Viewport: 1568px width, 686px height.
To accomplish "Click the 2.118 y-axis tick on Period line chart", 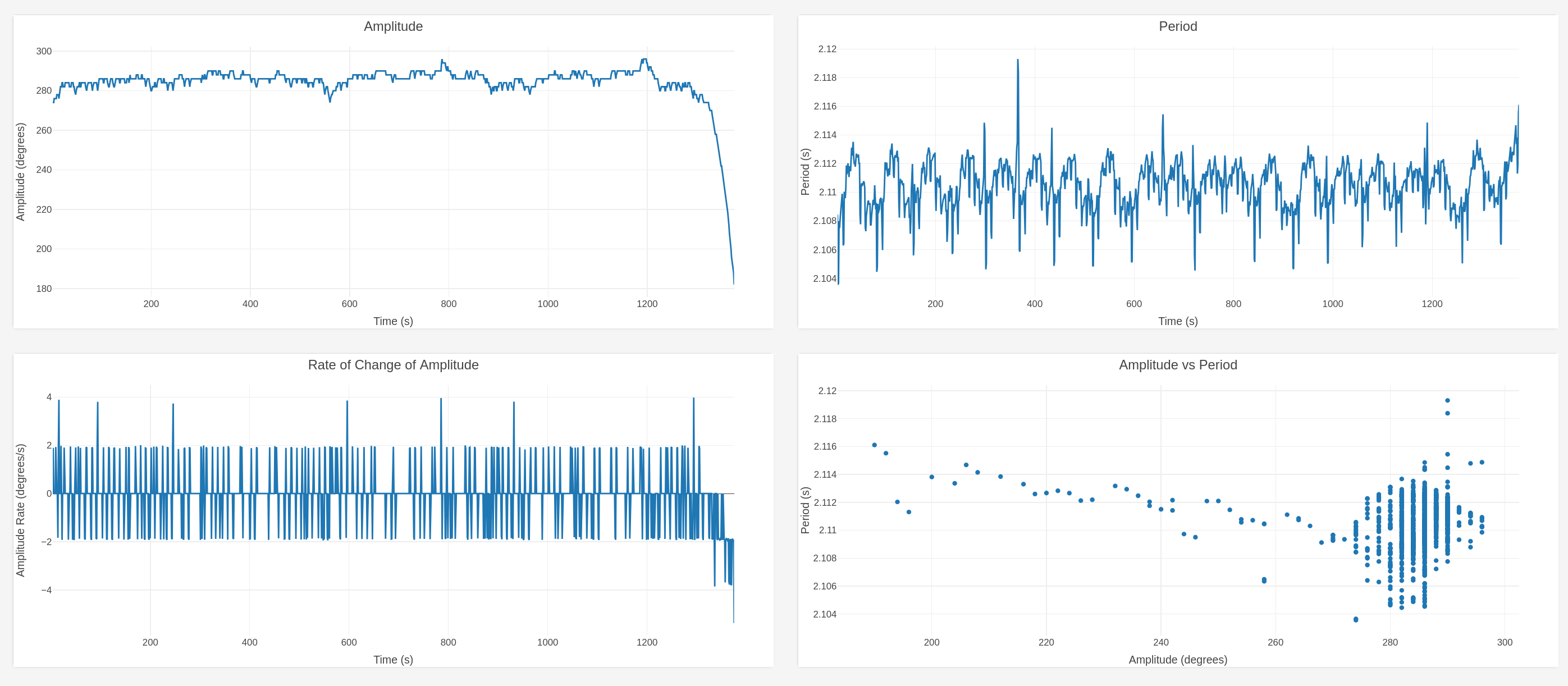I will [824, 77].
